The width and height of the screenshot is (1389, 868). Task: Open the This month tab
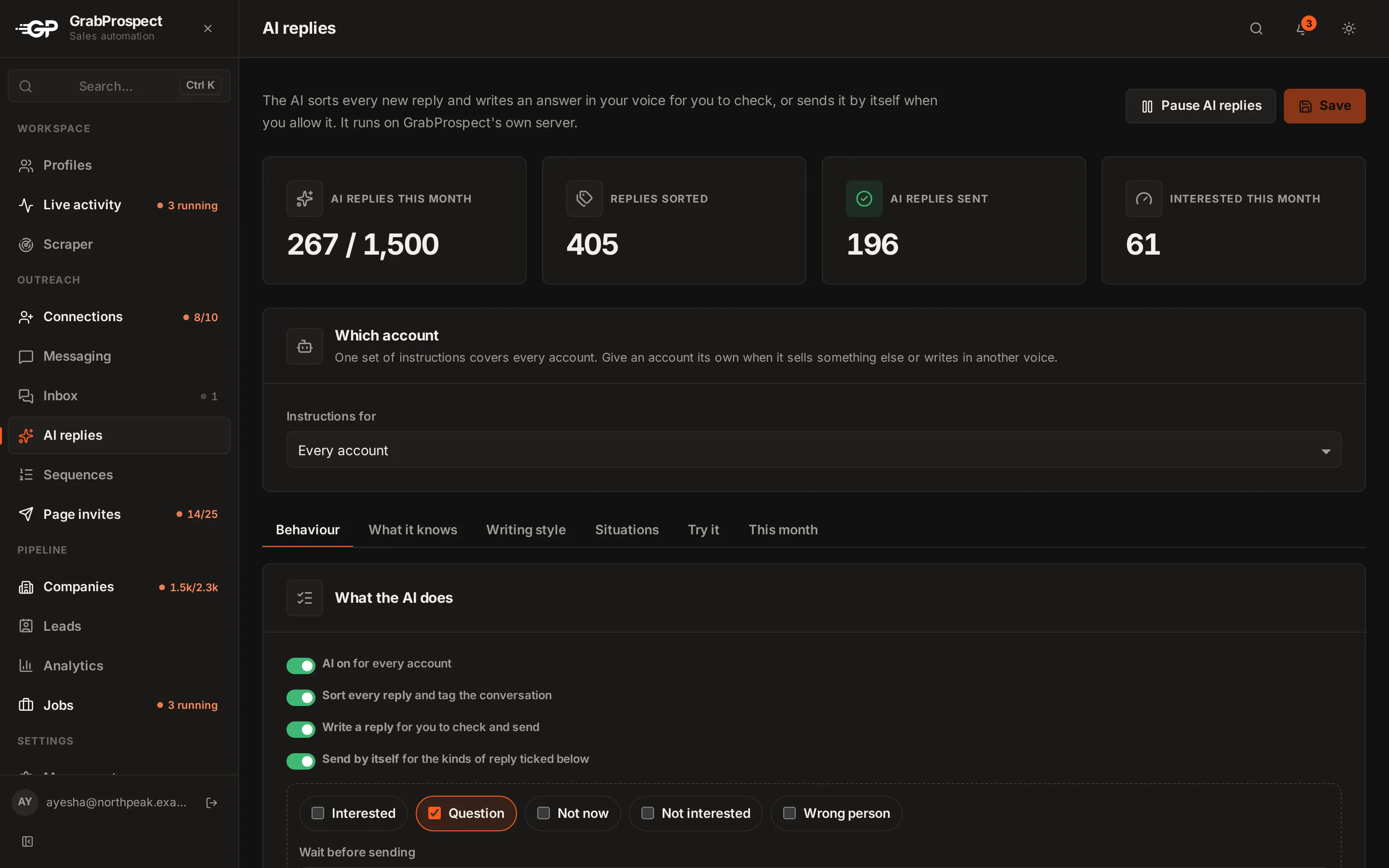tap(783, 530)
